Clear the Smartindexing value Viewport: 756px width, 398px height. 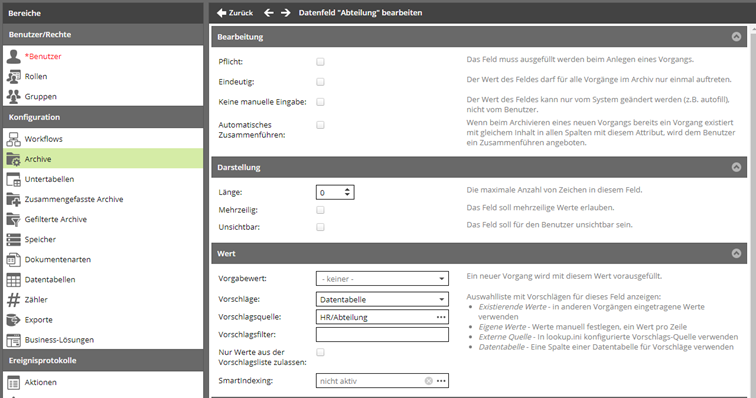[429, 381]
